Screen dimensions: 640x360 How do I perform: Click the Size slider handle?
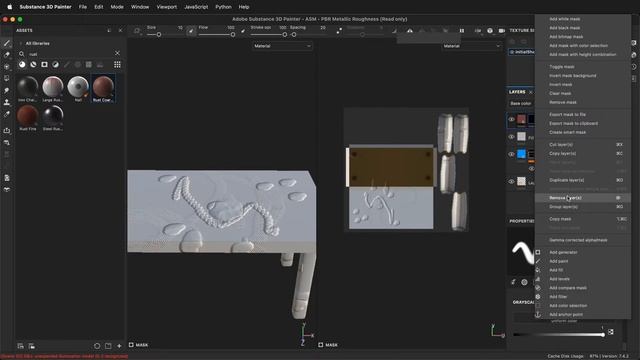[x=159, y=35]
